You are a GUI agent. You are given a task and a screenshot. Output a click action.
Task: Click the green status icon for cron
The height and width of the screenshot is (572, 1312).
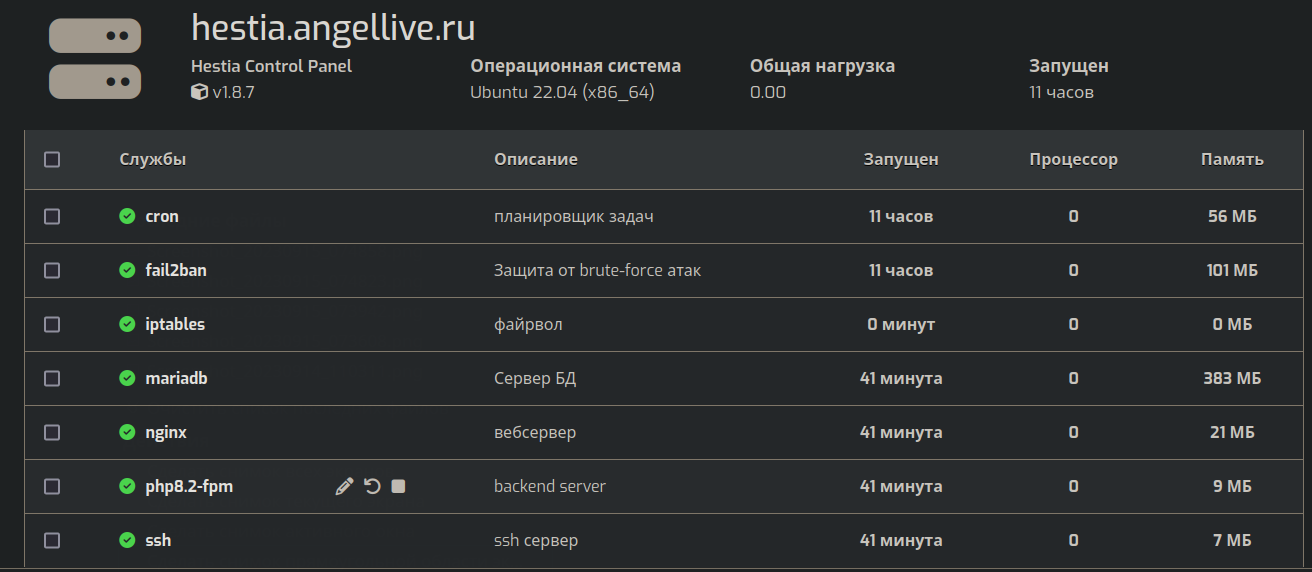pos(127,216)
